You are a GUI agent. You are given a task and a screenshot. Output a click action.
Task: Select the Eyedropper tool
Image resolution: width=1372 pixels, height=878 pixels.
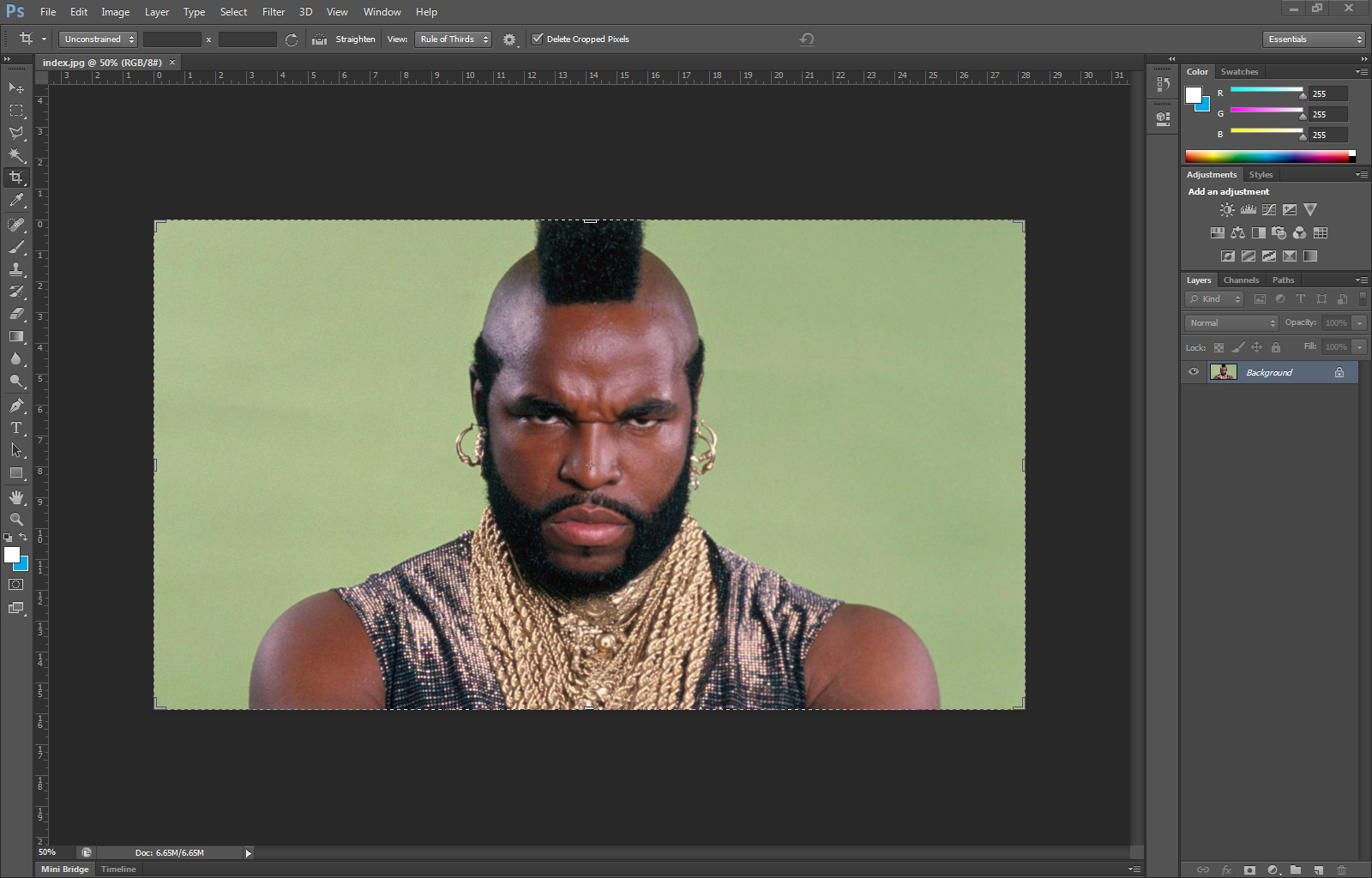pos(16,201)
